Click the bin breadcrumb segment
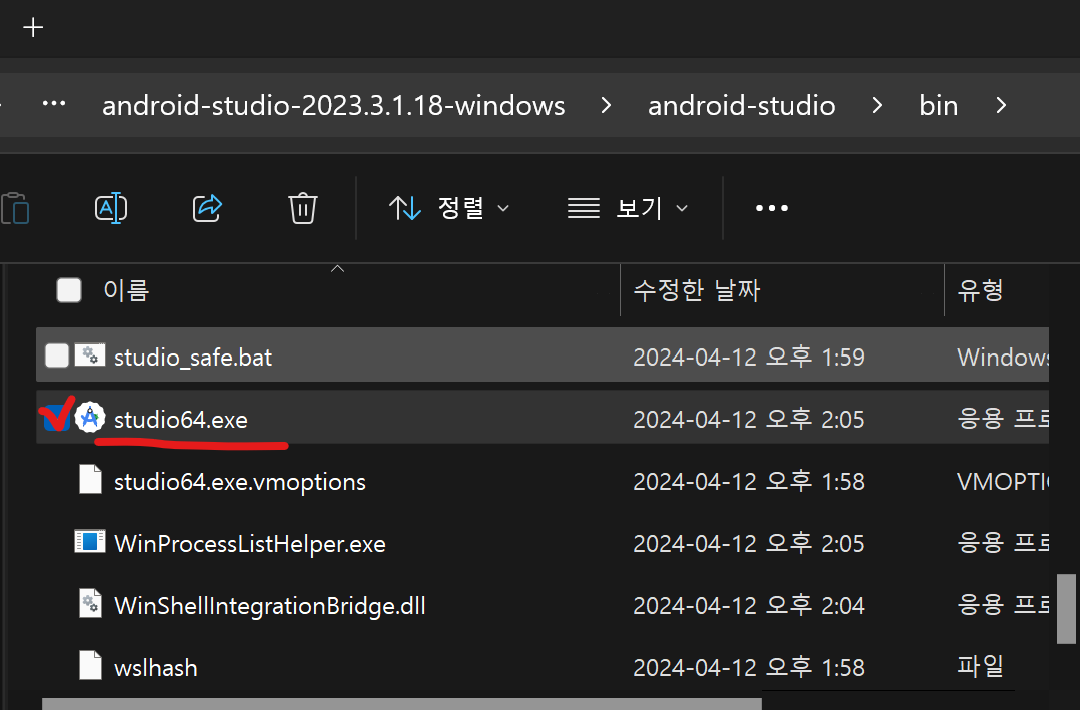 coord(939,105)
